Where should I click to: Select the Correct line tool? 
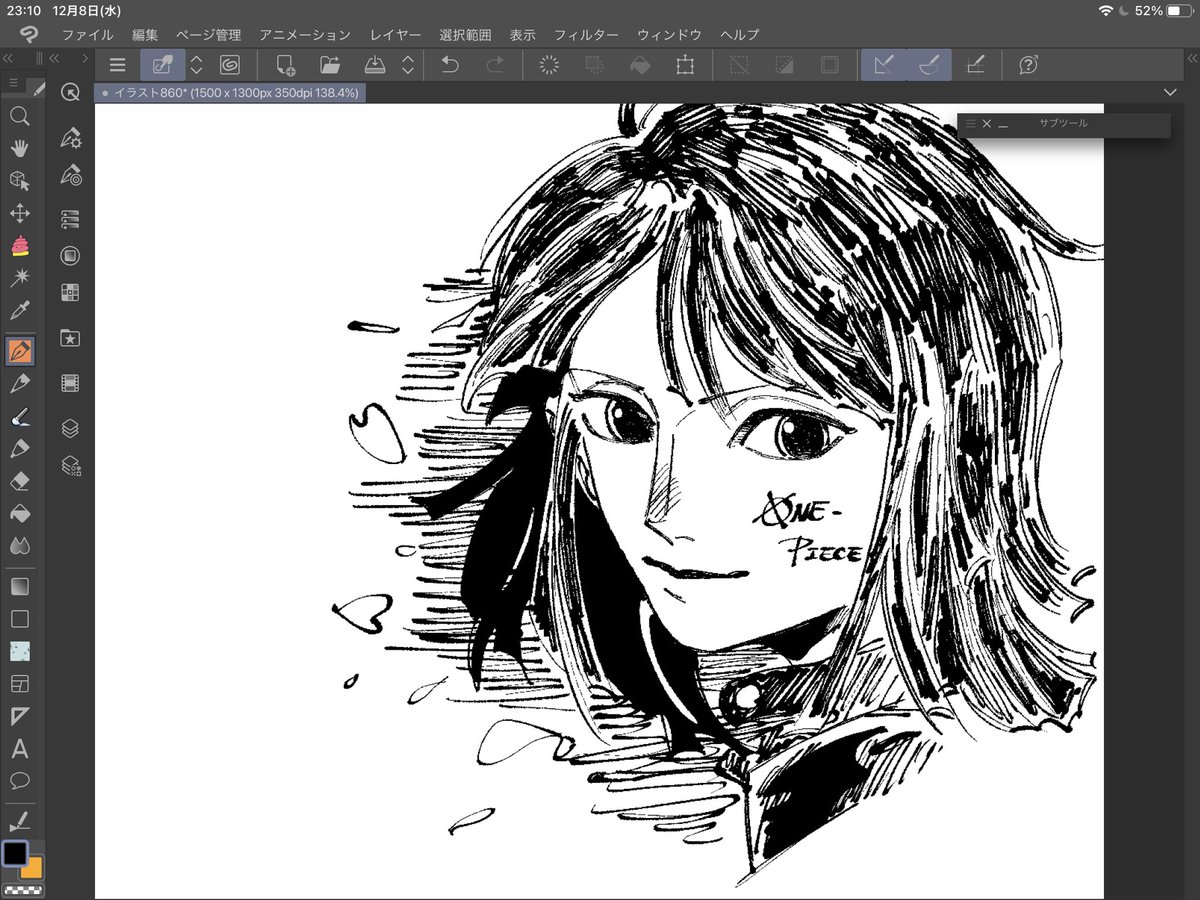pyautogui.click(x=19, y=822)
